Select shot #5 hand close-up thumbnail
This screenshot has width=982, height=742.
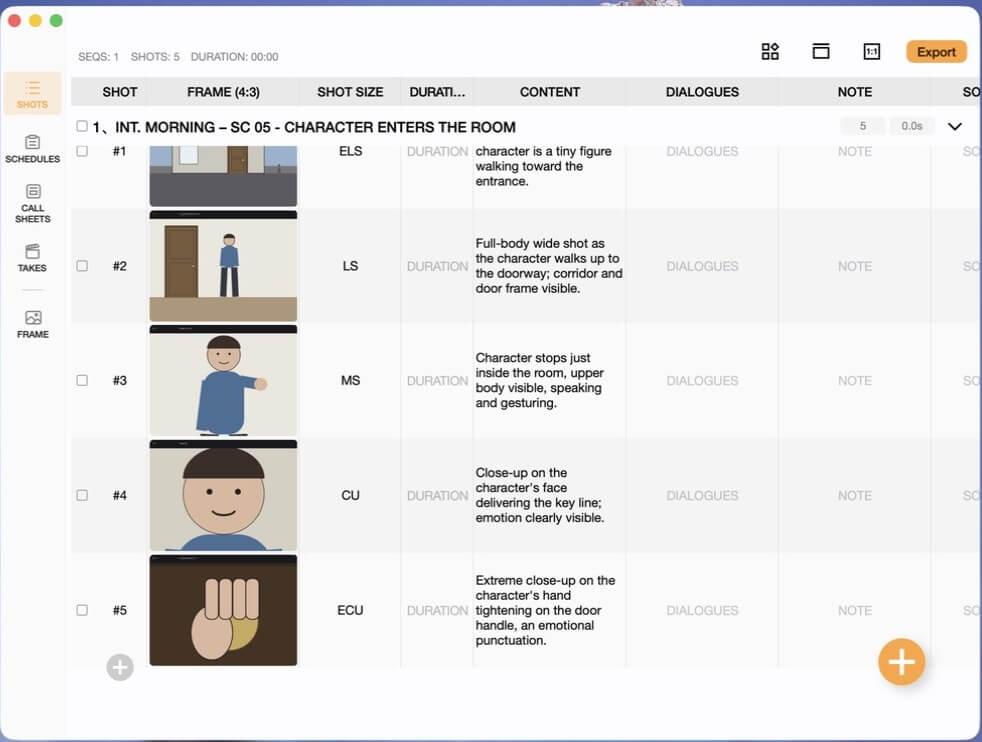pos(223,611)
